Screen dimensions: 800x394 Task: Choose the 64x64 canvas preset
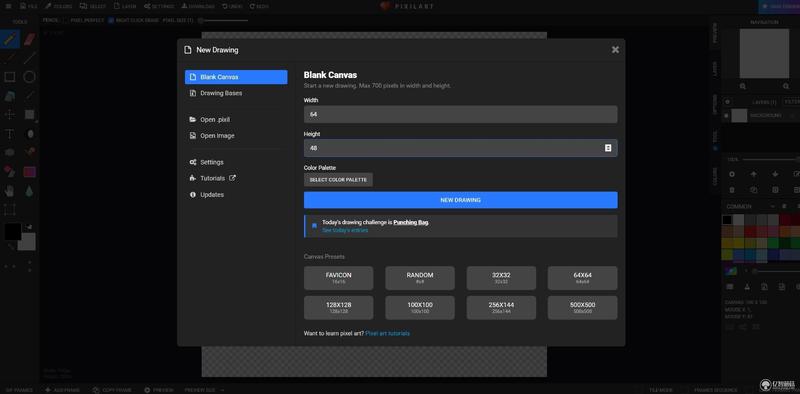(583, 278)
